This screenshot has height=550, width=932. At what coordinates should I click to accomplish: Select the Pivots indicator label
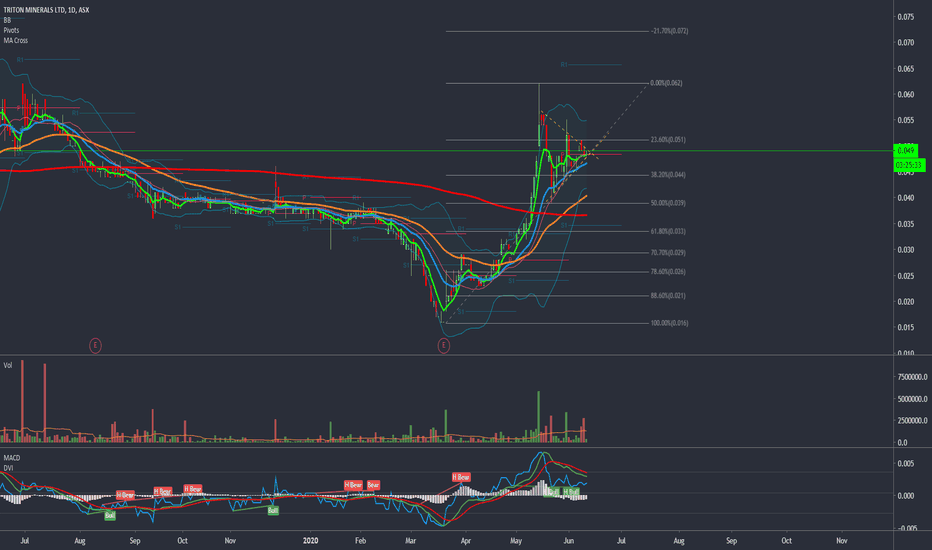click(x=11, y=30)
